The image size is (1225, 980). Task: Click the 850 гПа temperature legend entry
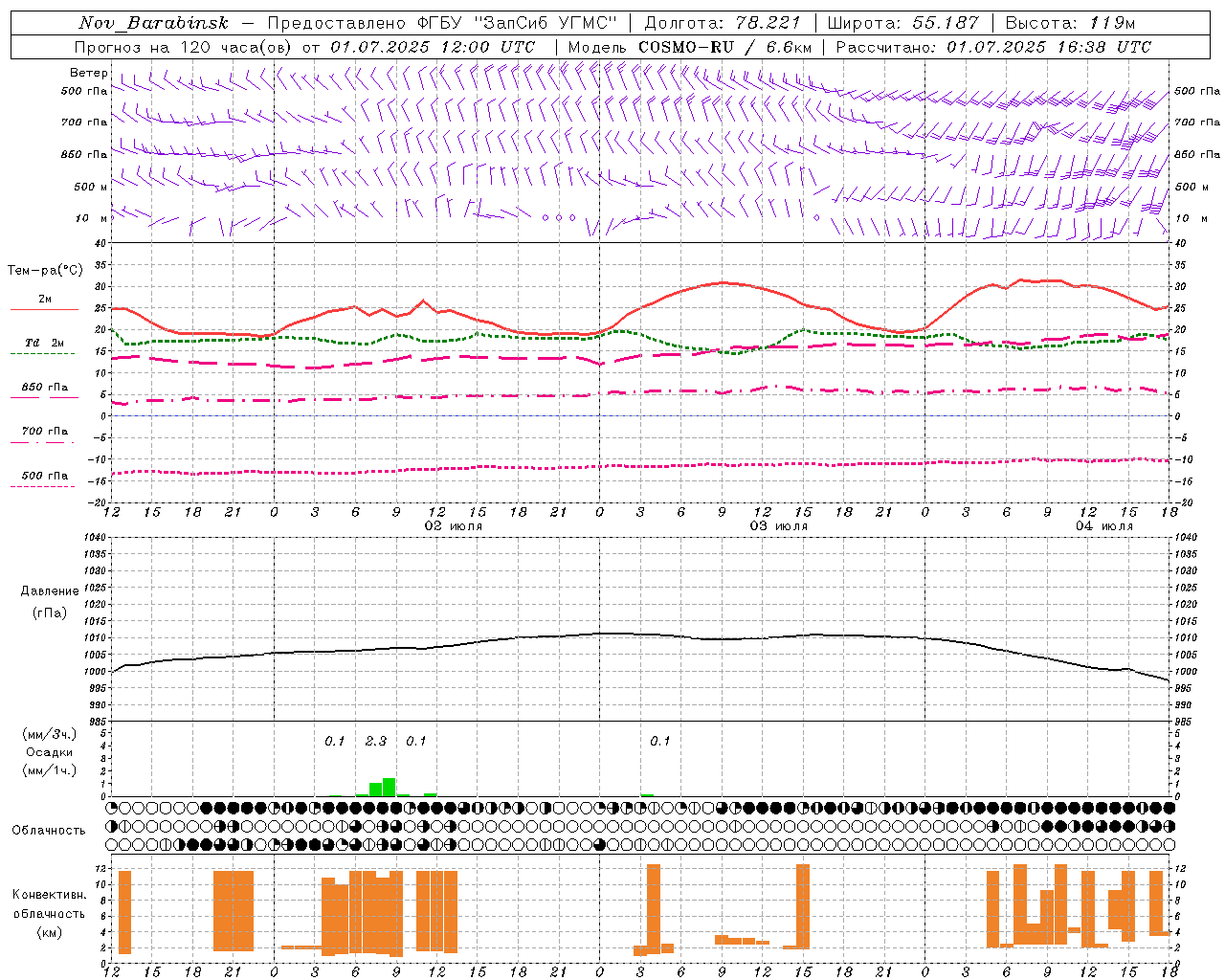pos(44,388)
